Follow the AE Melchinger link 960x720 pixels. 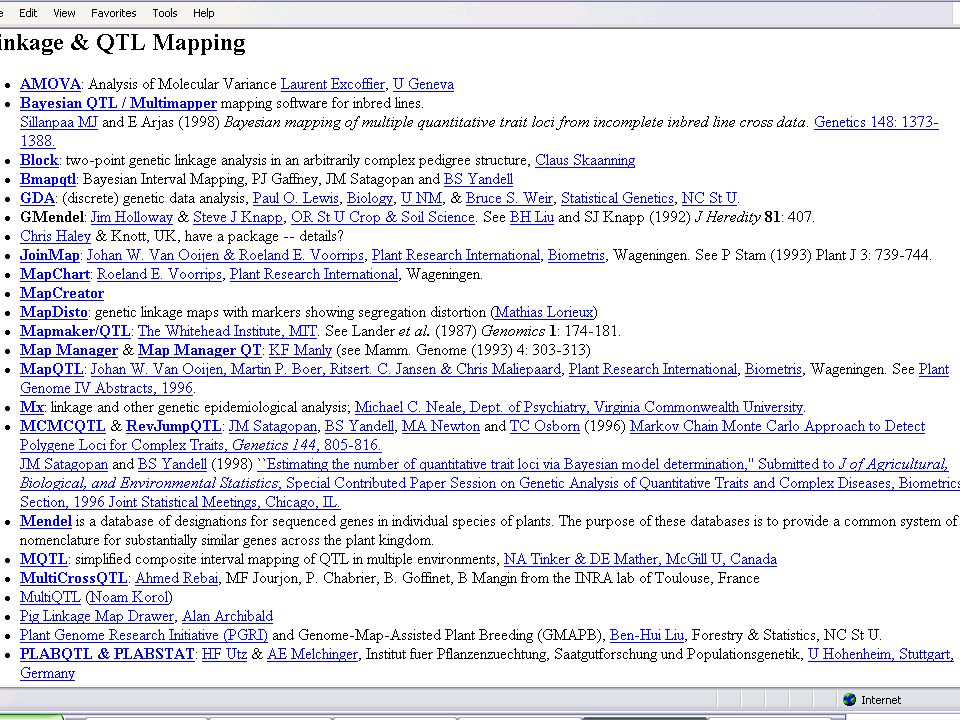(312, 654)
